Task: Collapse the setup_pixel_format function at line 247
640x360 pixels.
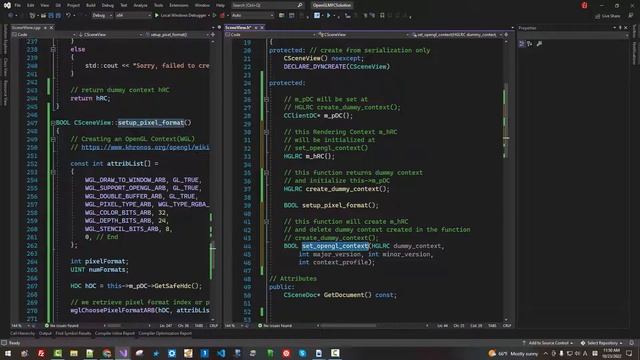Action: [53, 123]
